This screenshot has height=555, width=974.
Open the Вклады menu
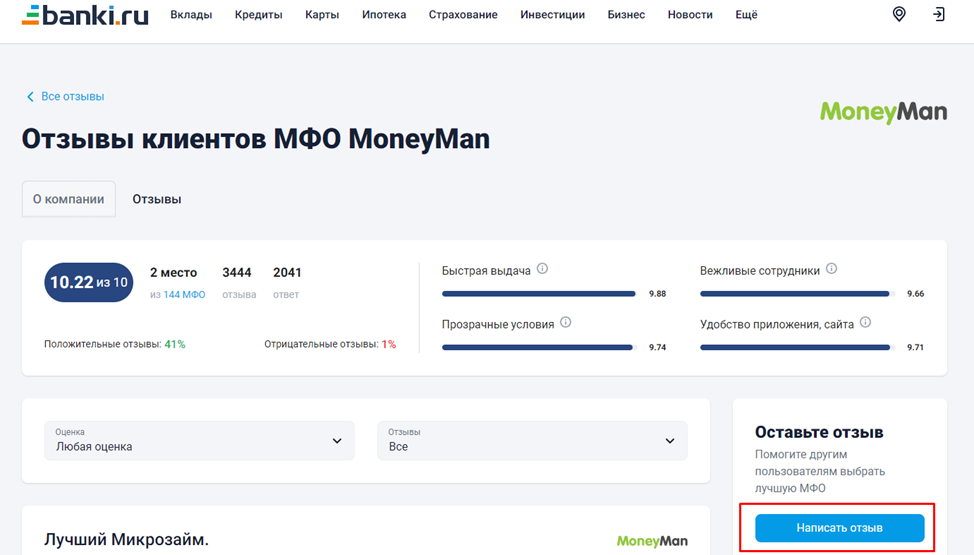(x=191, y=14)
